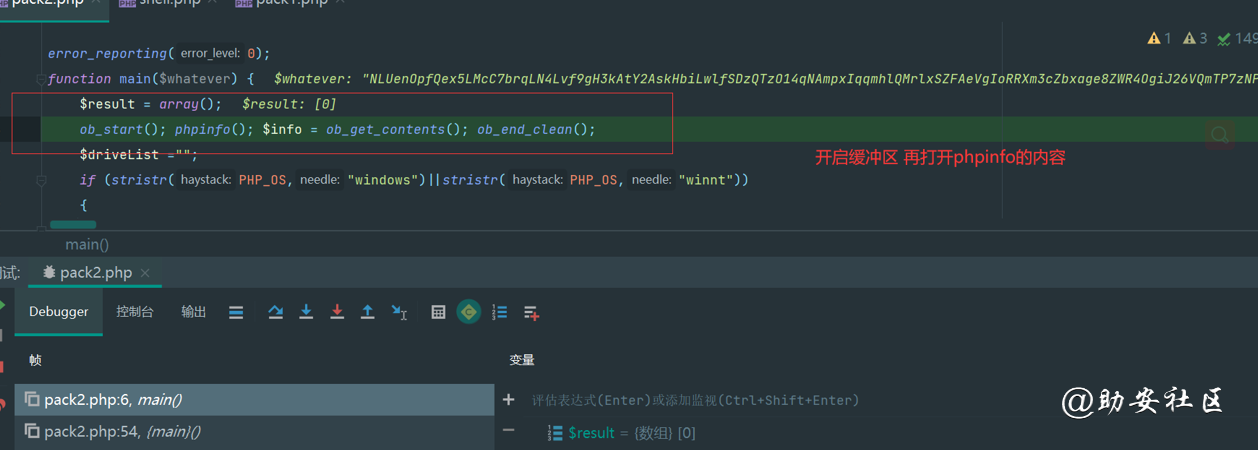Image resolution: width=1258 pixels, height=450 pixels.
Task: Toggle the green circular C icon
Action: coord(468,312)
